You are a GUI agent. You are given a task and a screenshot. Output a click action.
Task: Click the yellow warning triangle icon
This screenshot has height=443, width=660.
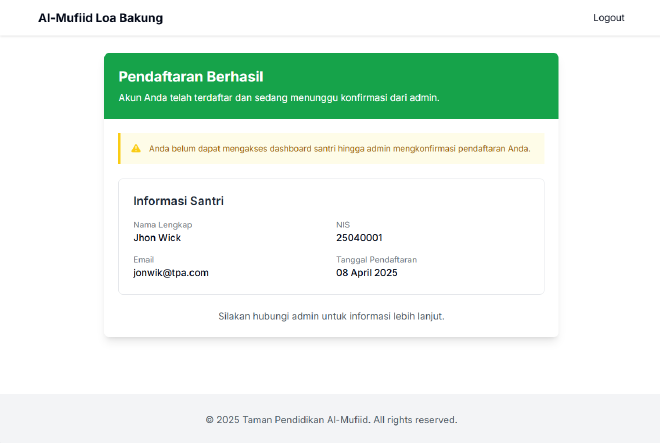136,148
